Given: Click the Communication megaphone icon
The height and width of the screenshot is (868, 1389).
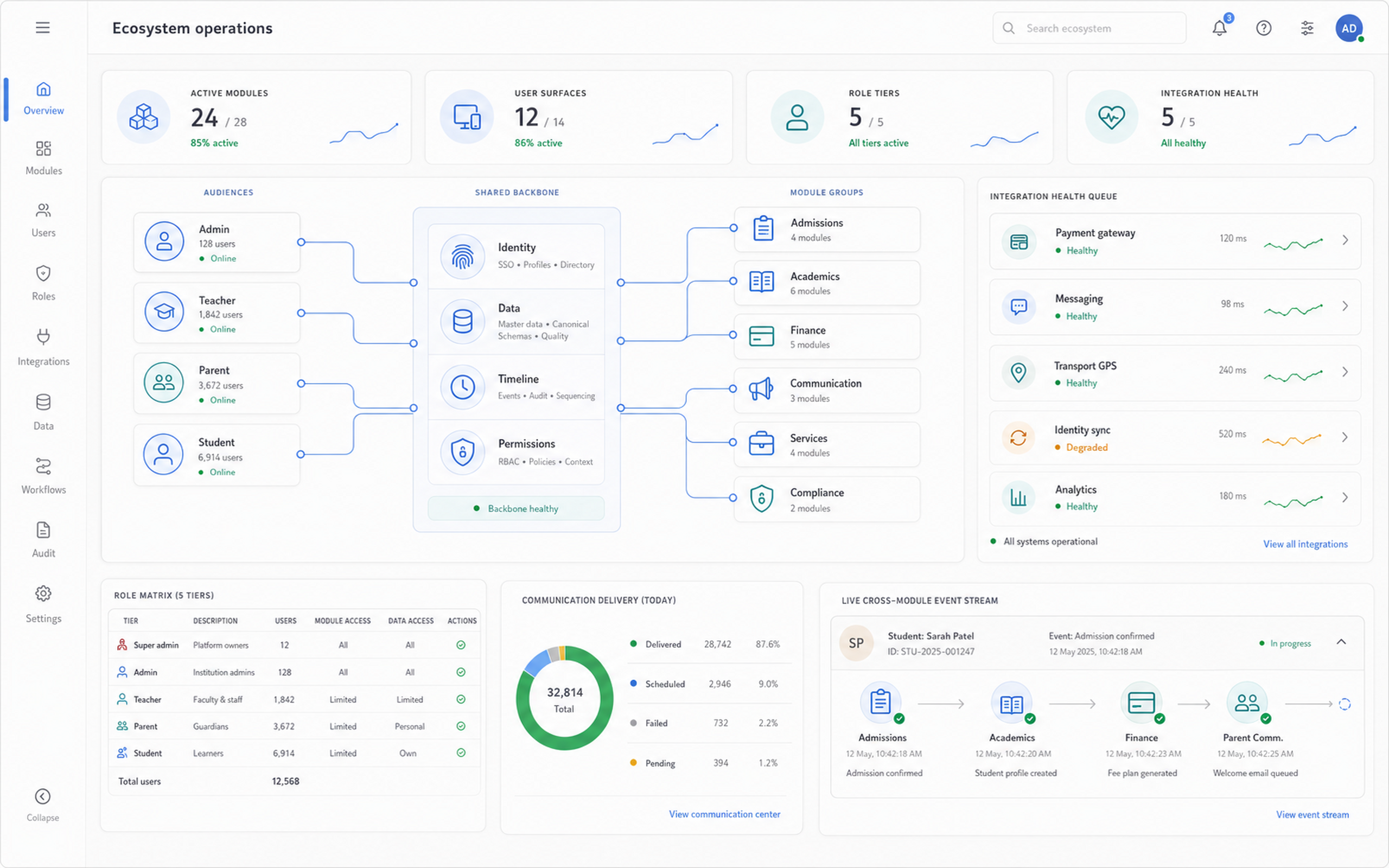Looking at the screenshot, I should (x=761, y=389).
